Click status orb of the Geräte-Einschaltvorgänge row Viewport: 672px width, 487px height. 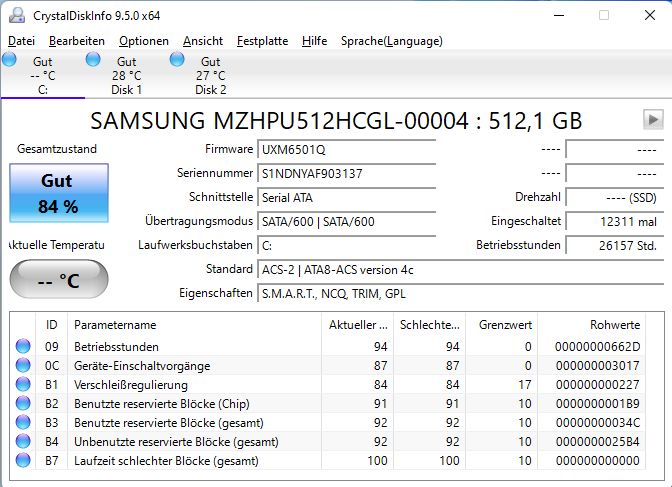coord(23,365)
